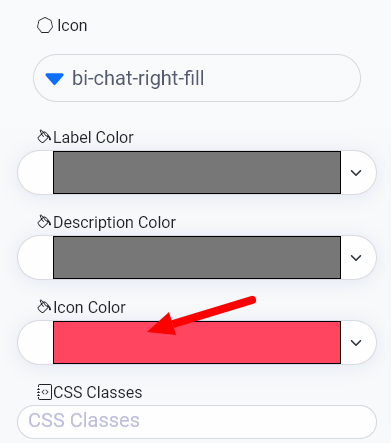Click the white left end of Label Color pill
Screen dimensions: 391x443
click(x=36, y=172)
